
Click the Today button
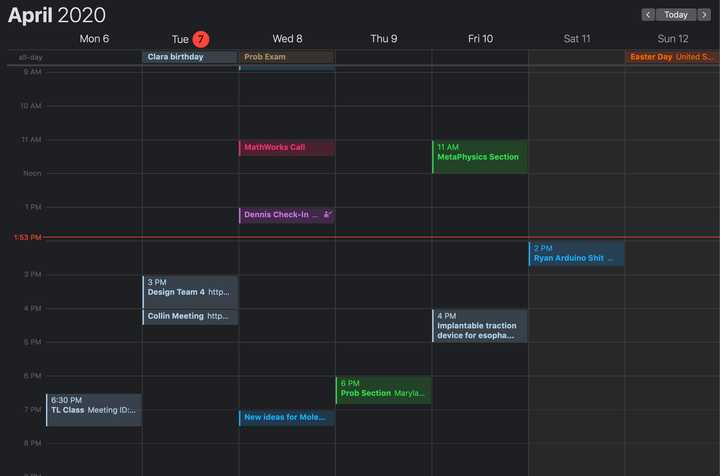point(676,15)
